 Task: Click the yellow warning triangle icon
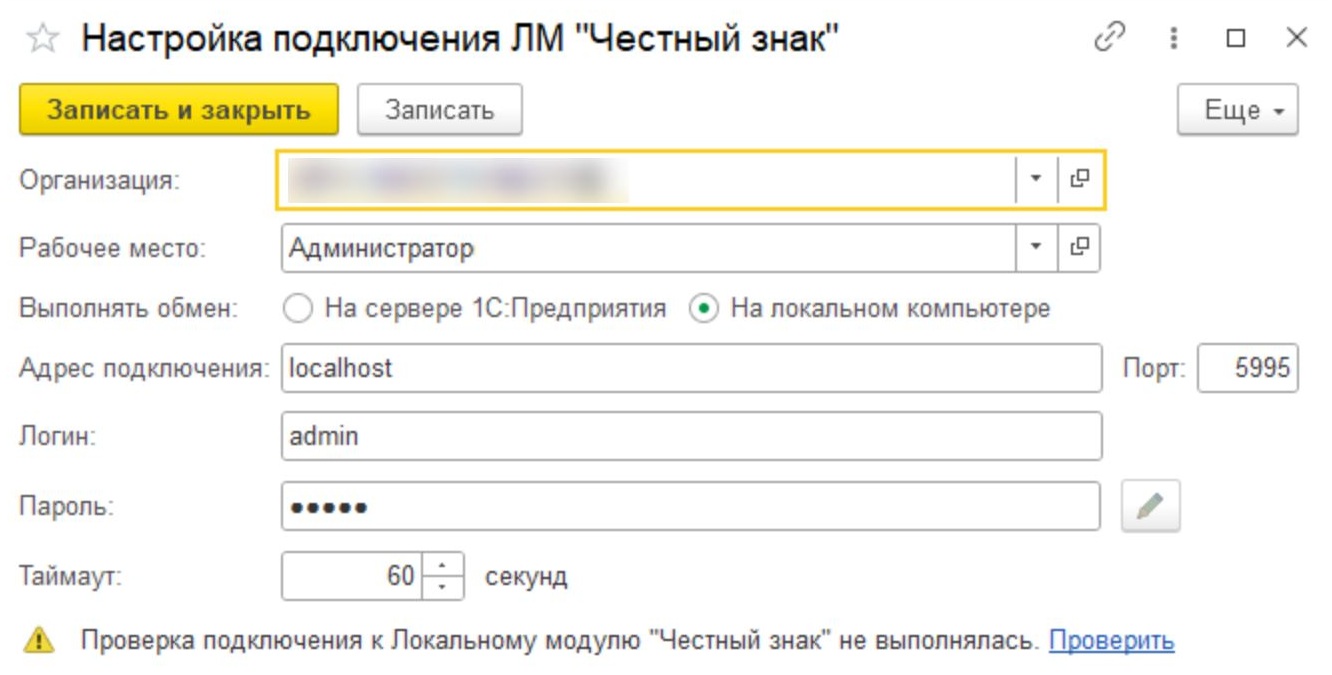click(x=39, y=639)
